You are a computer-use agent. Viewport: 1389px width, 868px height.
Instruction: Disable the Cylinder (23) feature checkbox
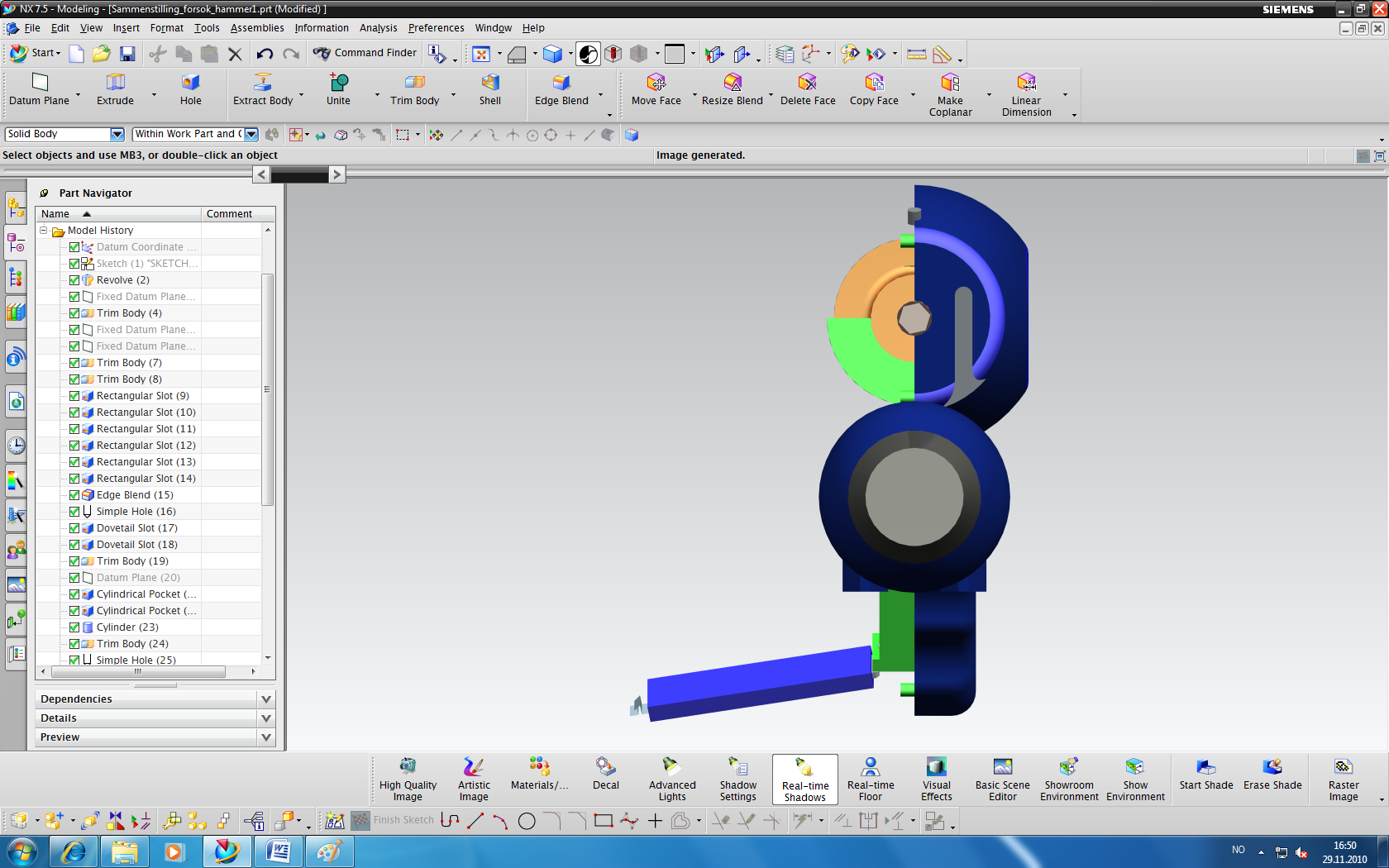(x=74, y=627)
